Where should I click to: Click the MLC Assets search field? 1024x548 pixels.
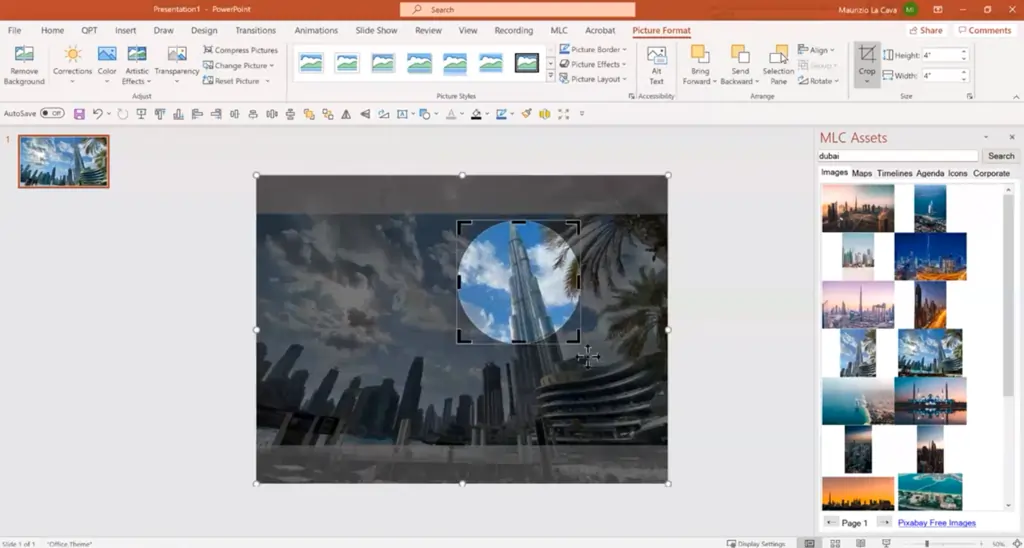click(898, 156)
